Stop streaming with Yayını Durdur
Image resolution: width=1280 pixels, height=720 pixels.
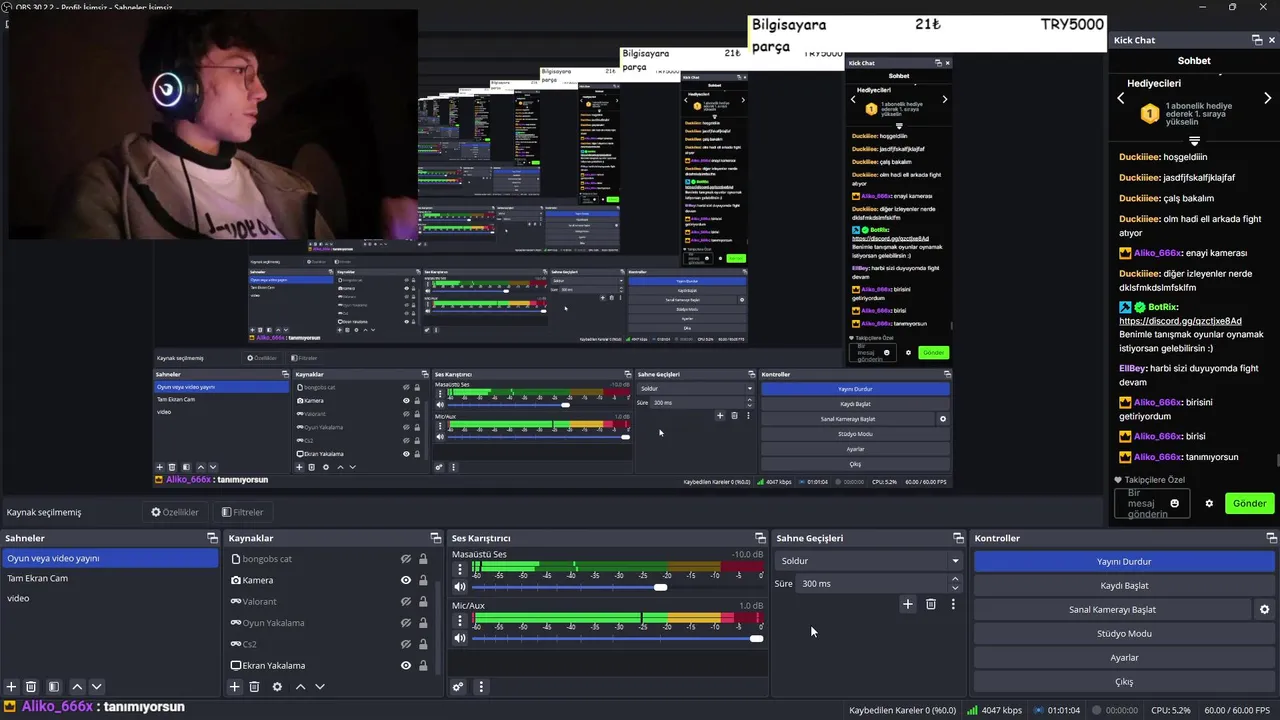point(1124,561)
